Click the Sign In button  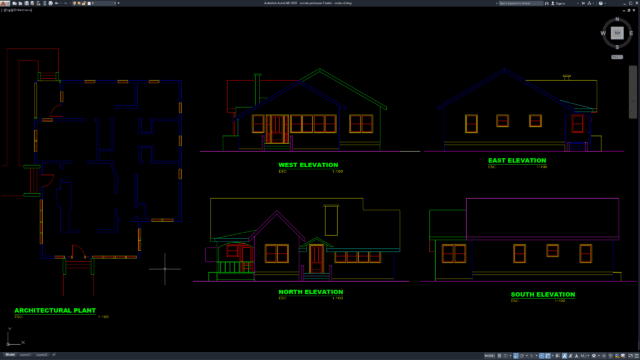[x=559, y=3]
